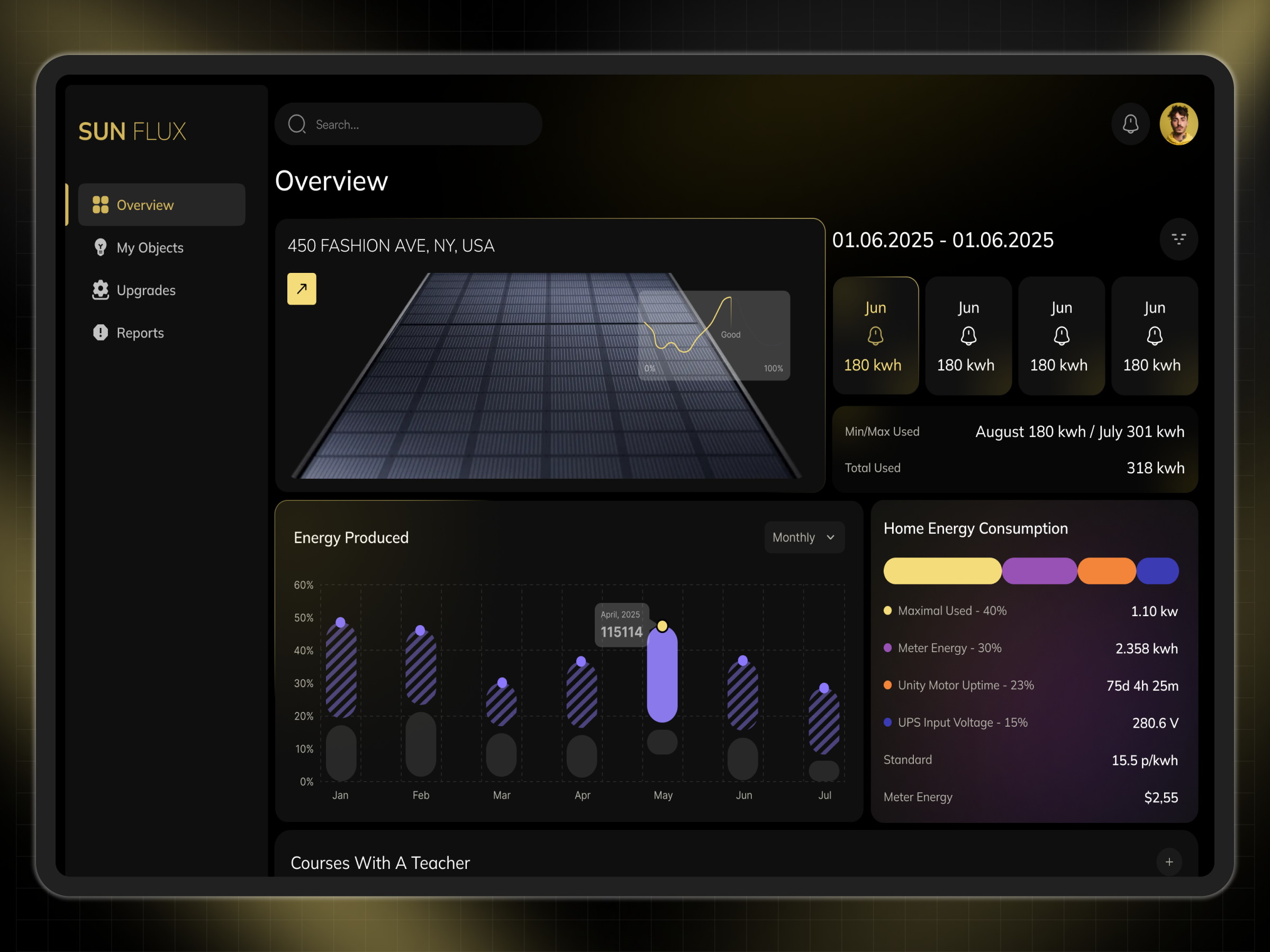Image resolution: width=1270 pixels, height=952 pixels.
Task: Select the Overview grid icon in sidebar
Action: click(101, 204)
